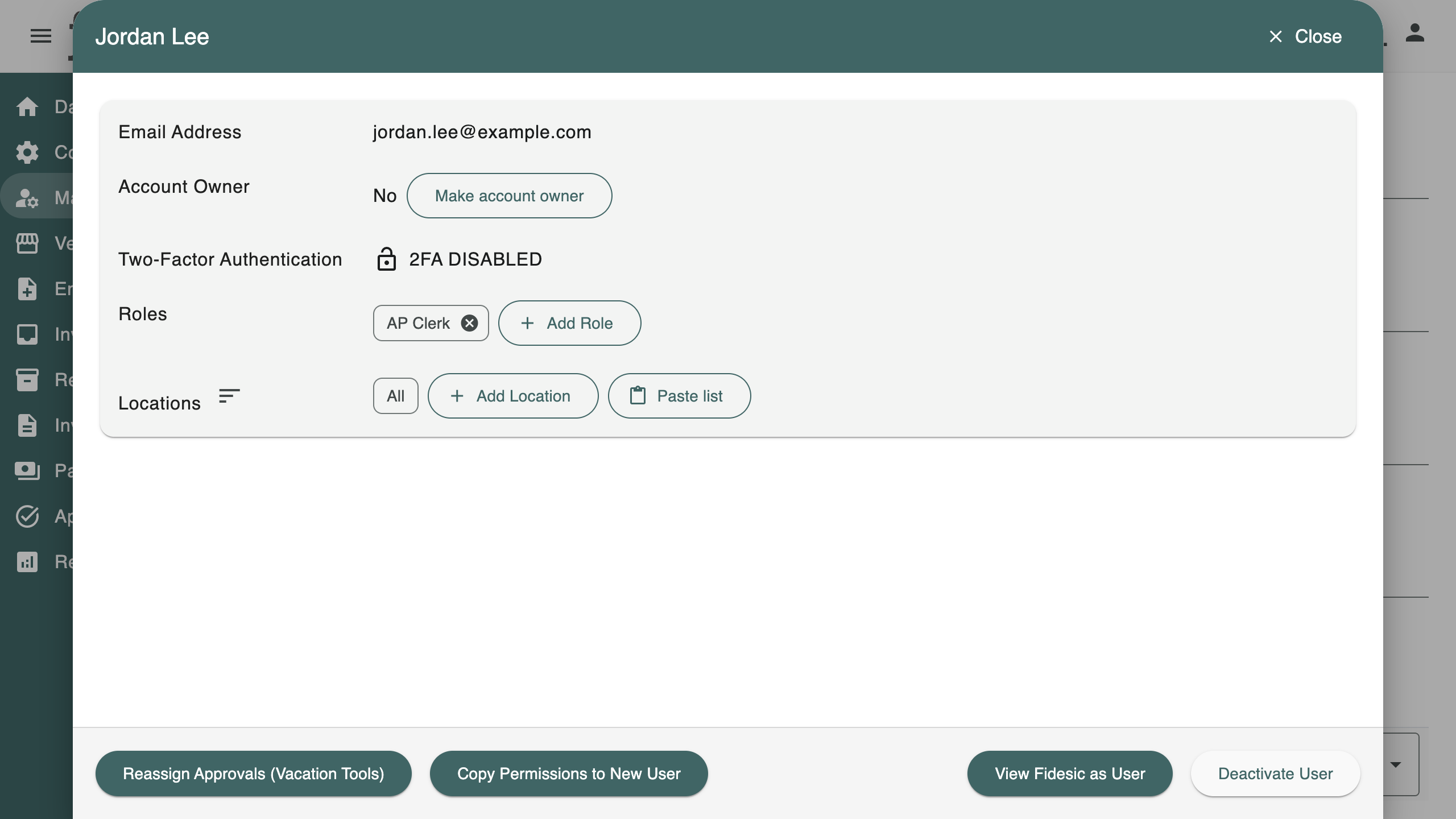This screenshot has width=1456, height=819.
Task: Click Copy Permissions to New User
Action: pos(569,773)
